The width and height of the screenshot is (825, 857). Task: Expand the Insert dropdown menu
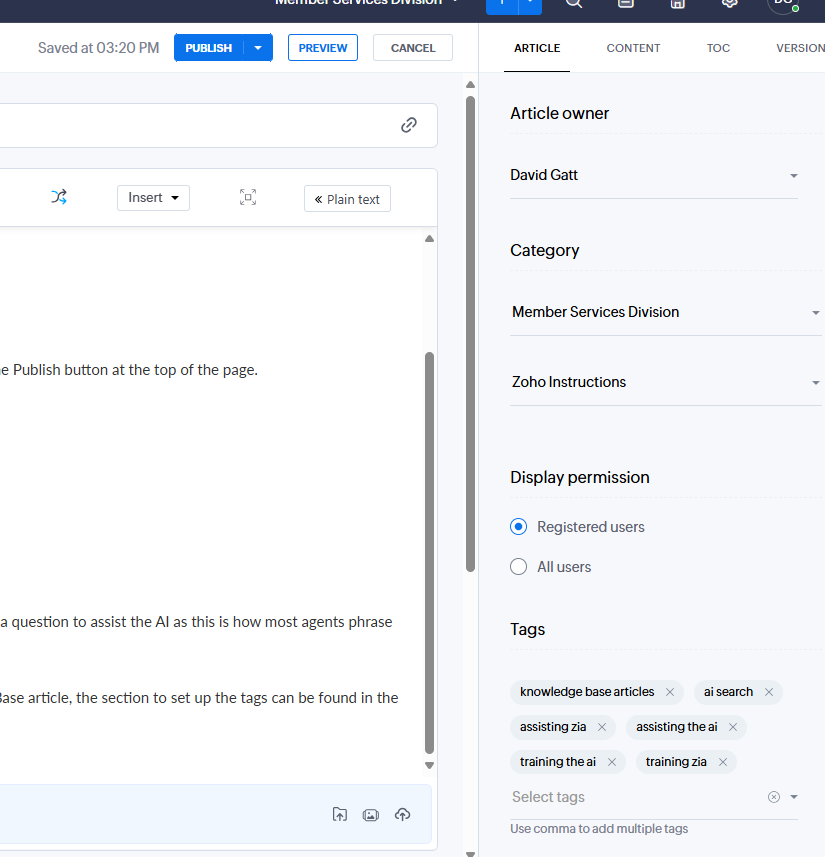coord(153,198)
